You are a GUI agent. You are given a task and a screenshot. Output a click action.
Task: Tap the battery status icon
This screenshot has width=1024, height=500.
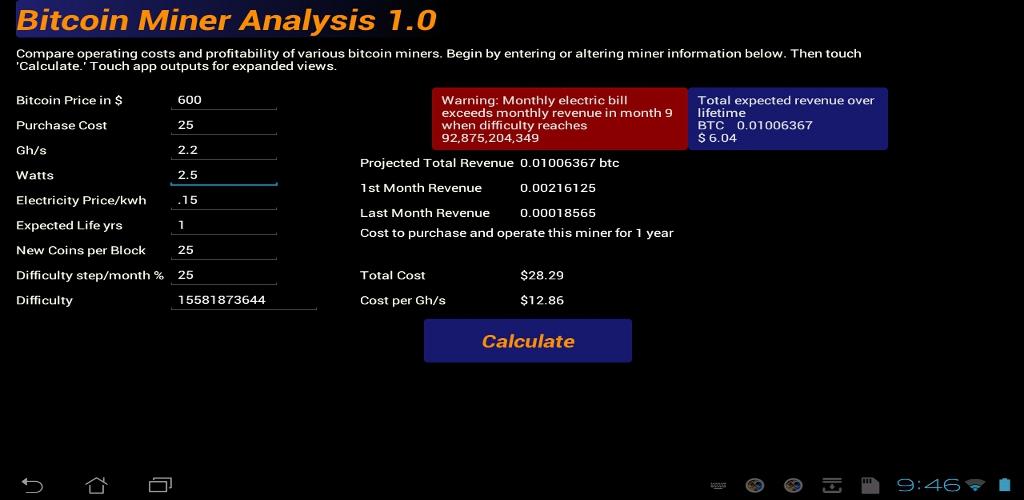click(x=1004, y=485)
